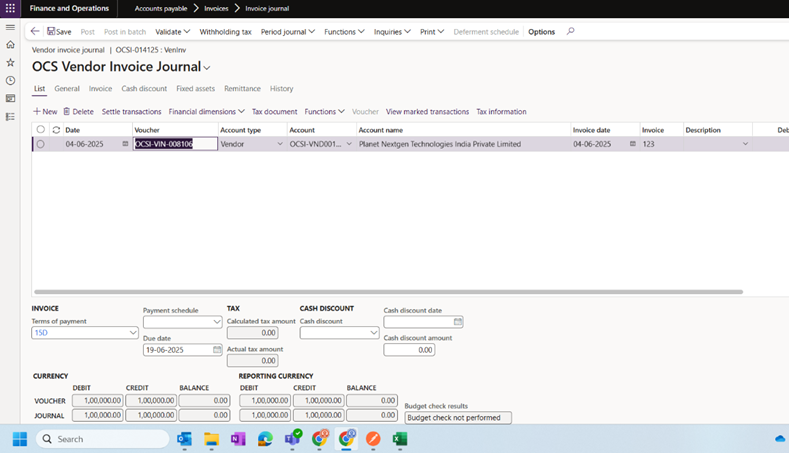789x453 pixels.
Task: Launch Excel from the taskbar
Action: point(399,439)
